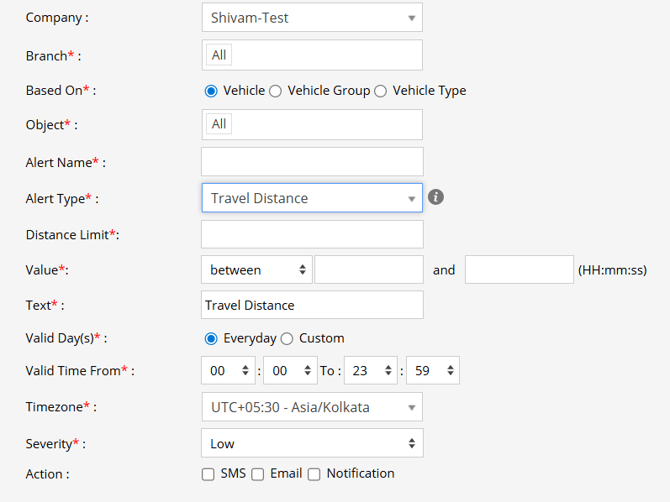Click the Object field with All tag

click(311, 124)
